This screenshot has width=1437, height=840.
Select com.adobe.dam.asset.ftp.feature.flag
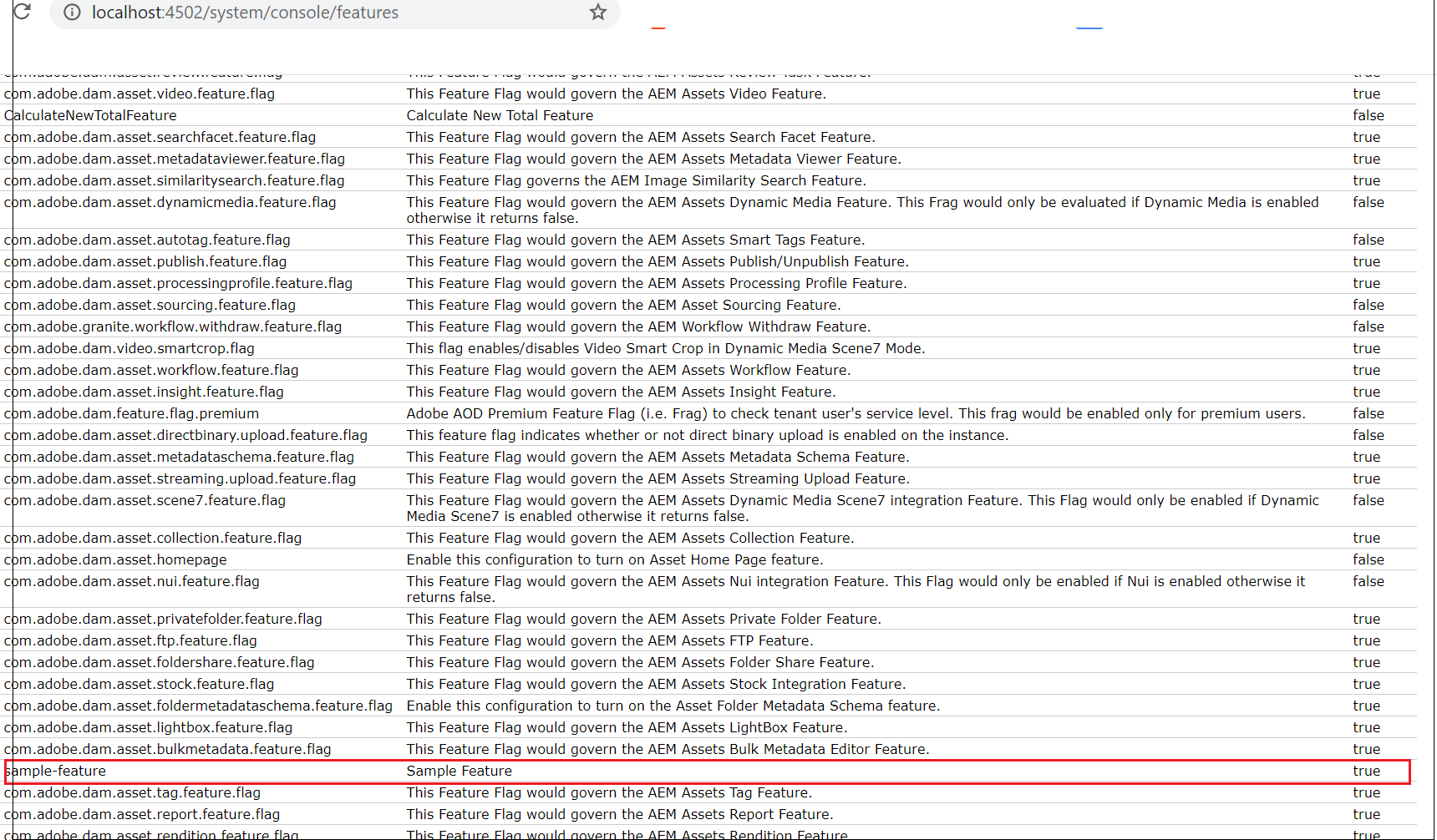point(130,640)
